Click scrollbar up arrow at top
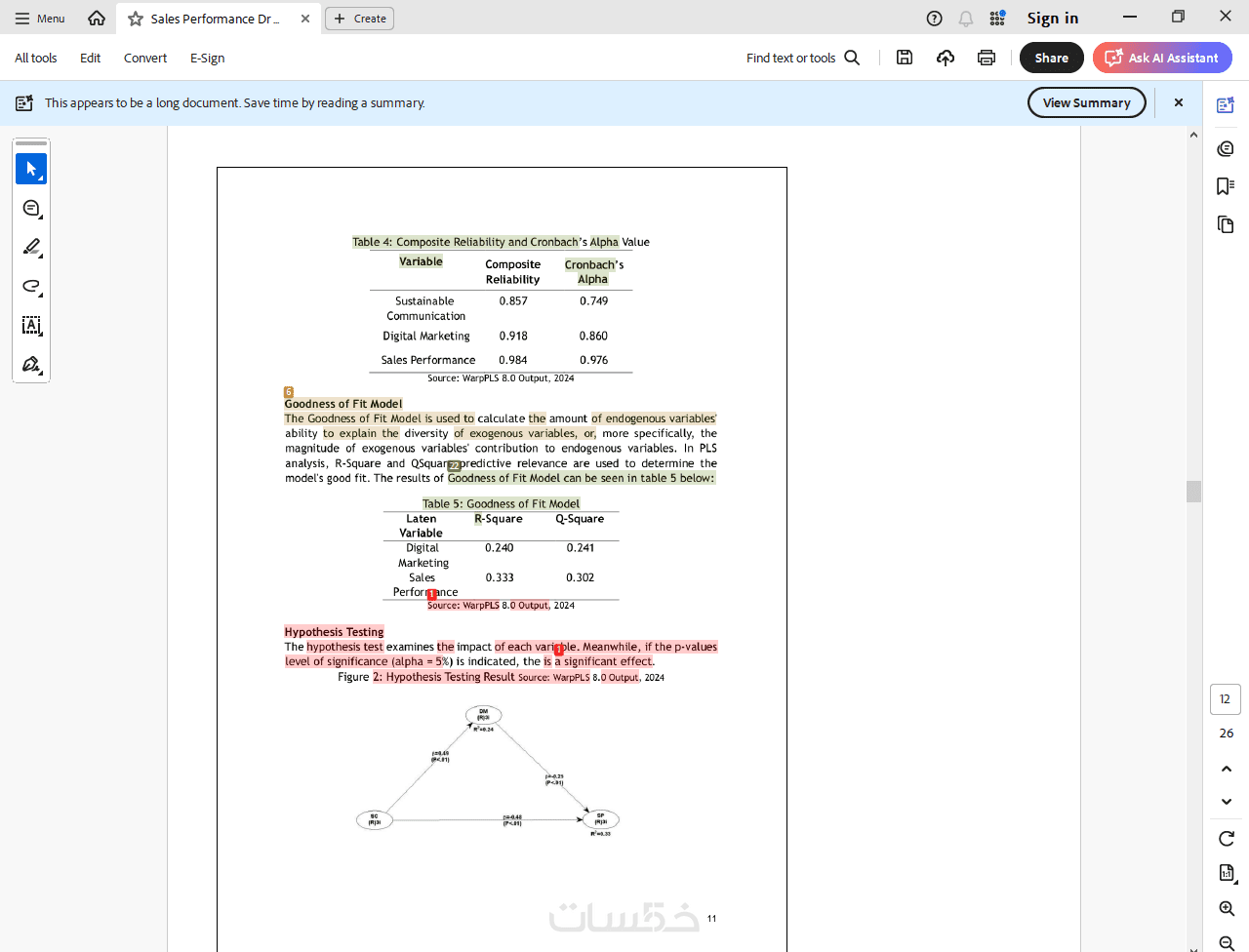Viewport: 1249px width, 952px height. [1193, 135]
